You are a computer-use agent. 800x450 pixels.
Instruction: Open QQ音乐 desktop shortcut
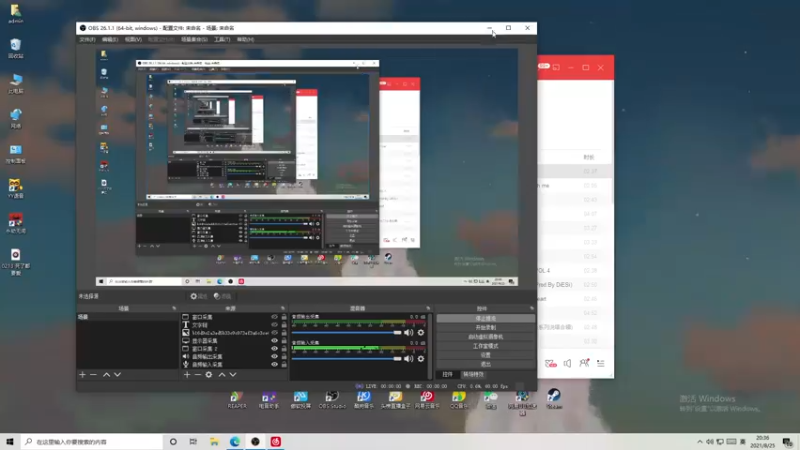point(459,400)
